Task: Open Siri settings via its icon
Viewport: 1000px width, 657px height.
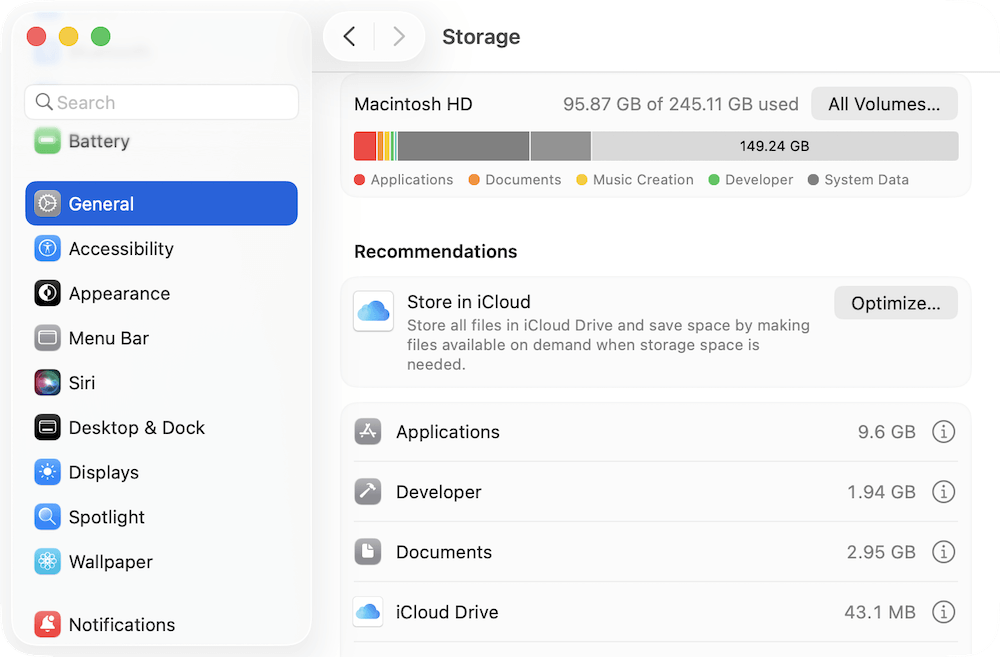Action: [x=46, y=382]
